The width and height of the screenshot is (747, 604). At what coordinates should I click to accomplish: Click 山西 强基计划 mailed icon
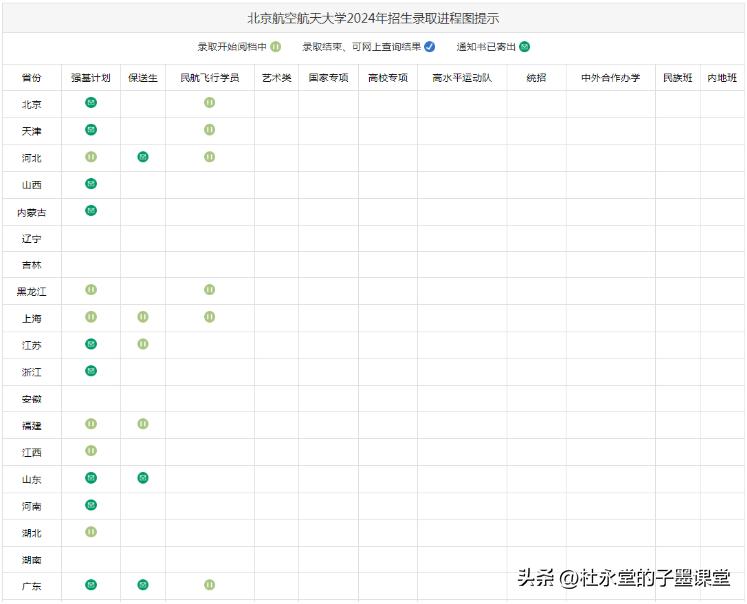click(x=91, y=184)
